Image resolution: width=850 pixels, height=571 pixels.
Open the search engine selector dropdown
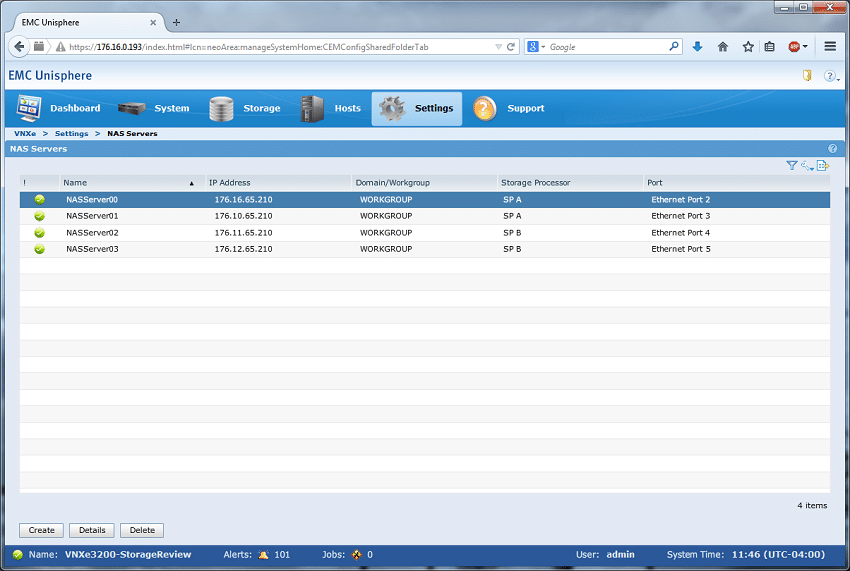coord(536,47)
